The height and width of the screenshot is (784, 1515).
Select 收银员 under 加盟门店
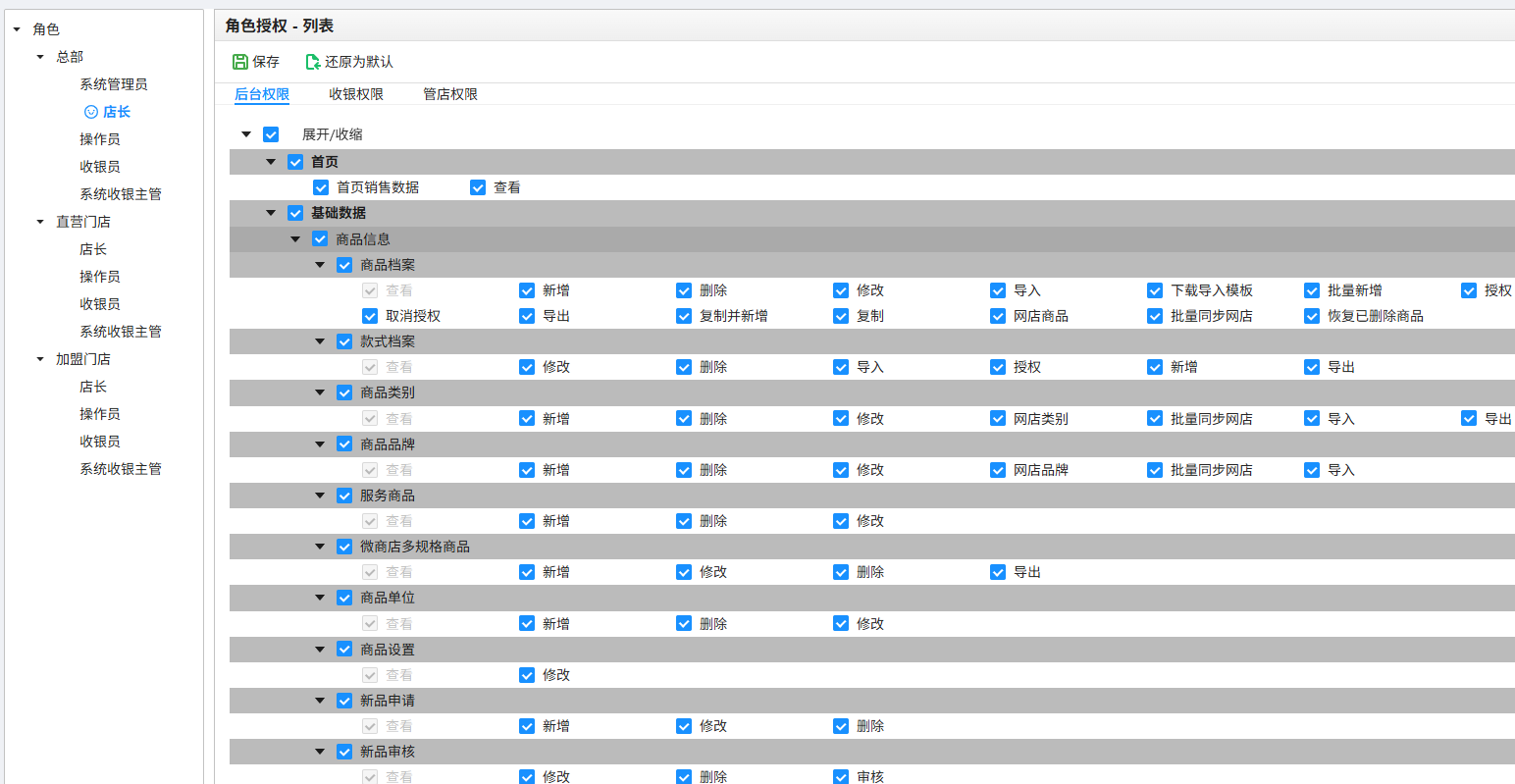[x=100, y=442]
